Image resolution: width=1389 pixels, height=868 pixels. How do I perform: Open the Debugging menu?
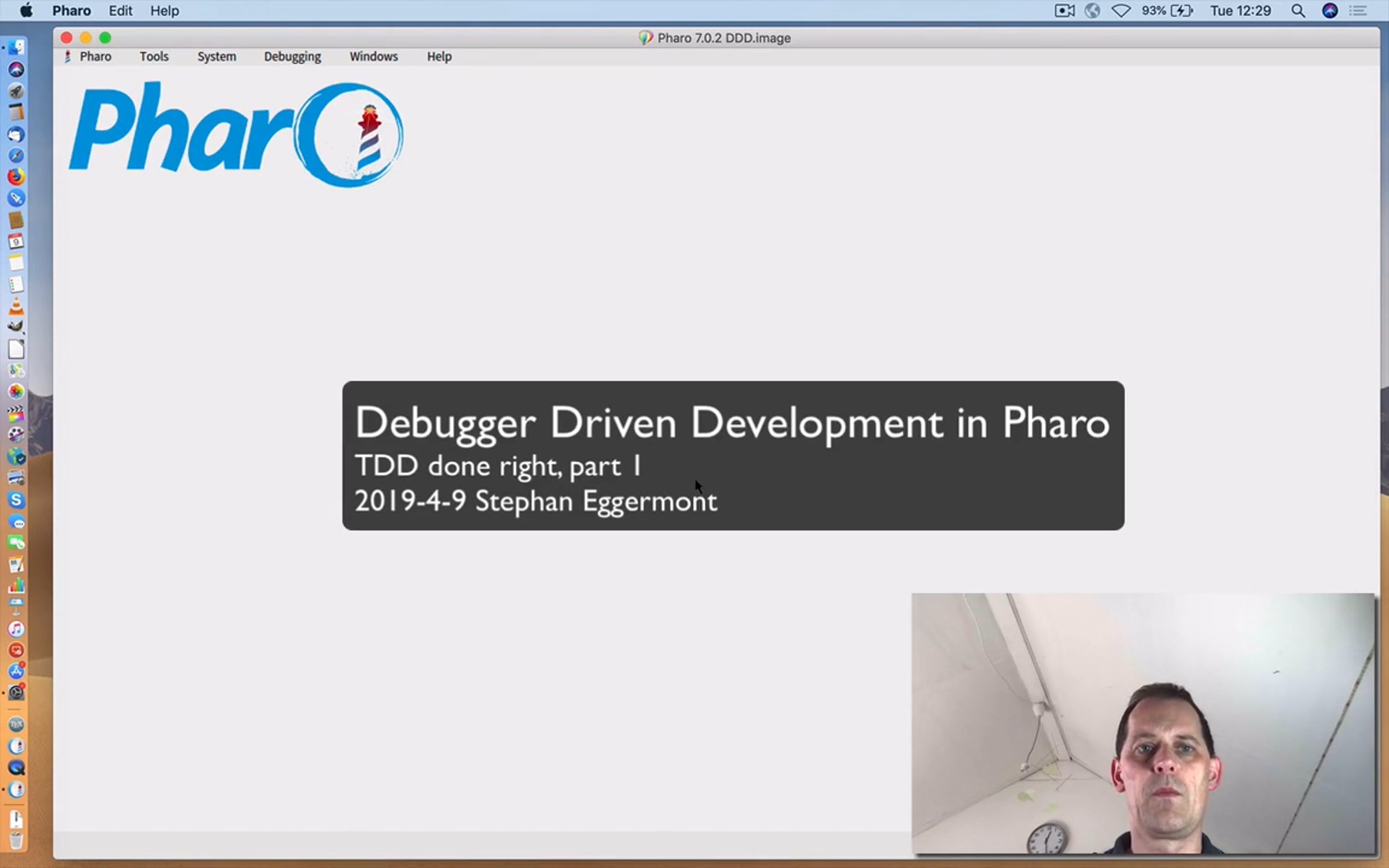point(292,57)
